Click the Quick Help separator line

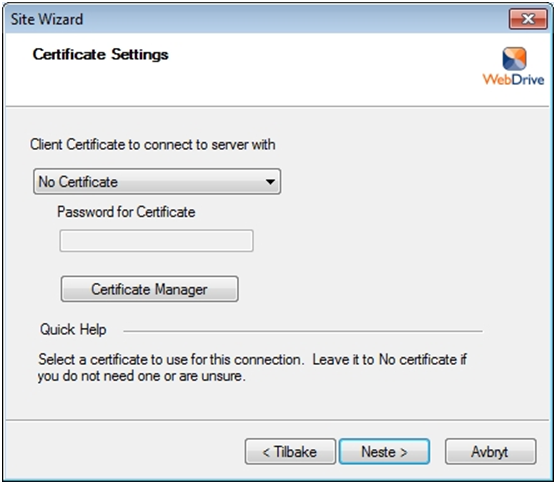coord(303,332)
